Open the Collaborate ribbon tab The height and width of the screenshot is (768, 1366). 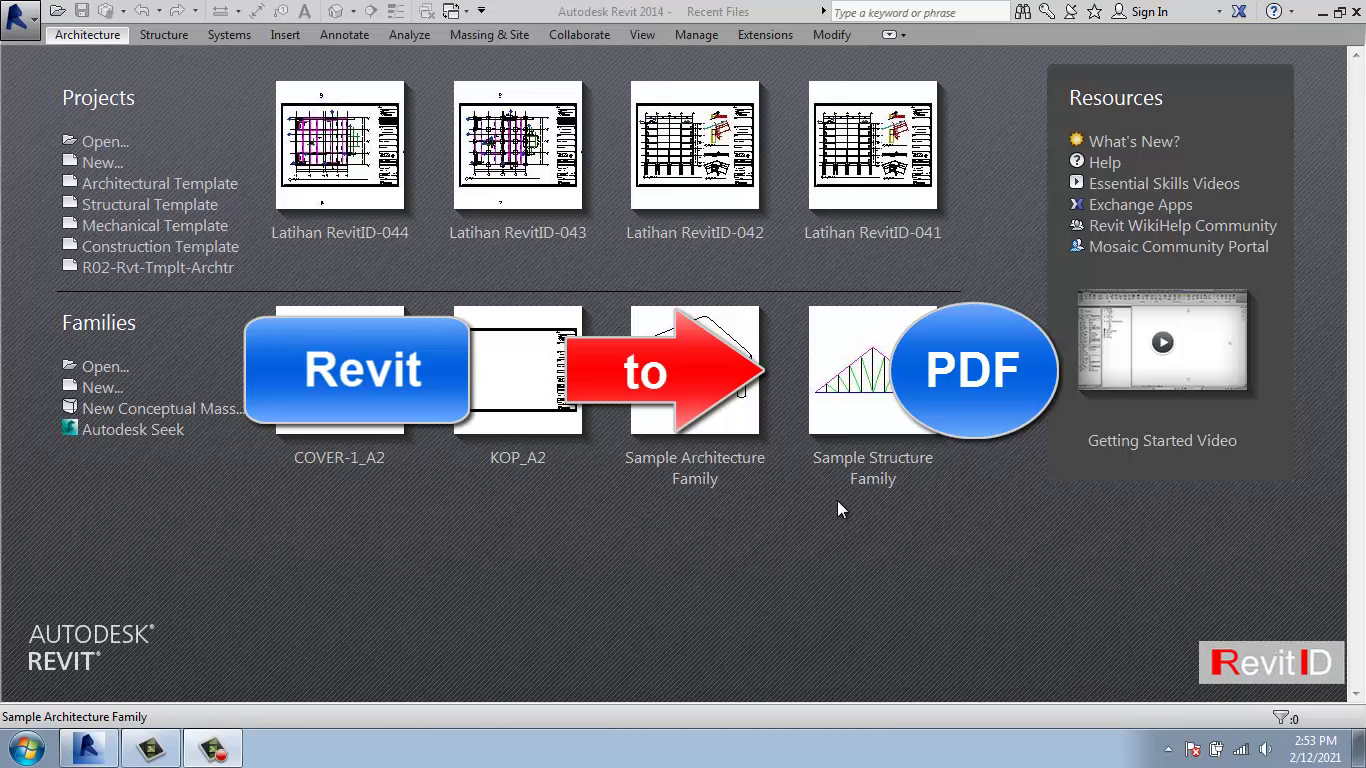coord(579,35)
